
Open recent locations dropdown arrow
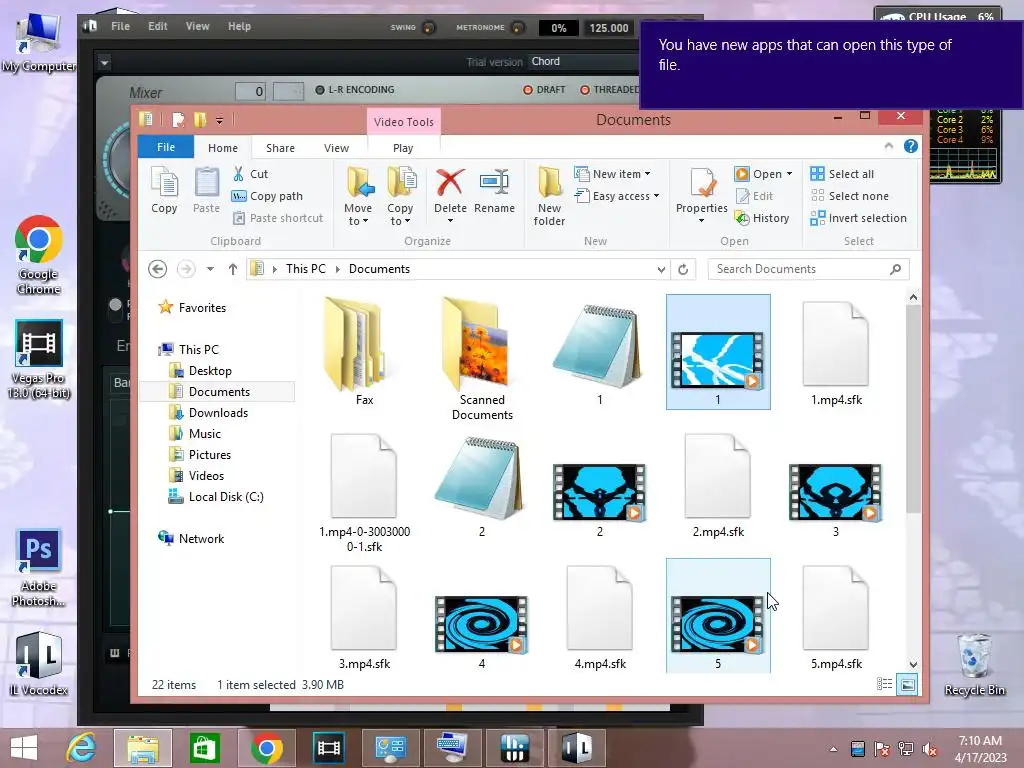pos(210,269)
